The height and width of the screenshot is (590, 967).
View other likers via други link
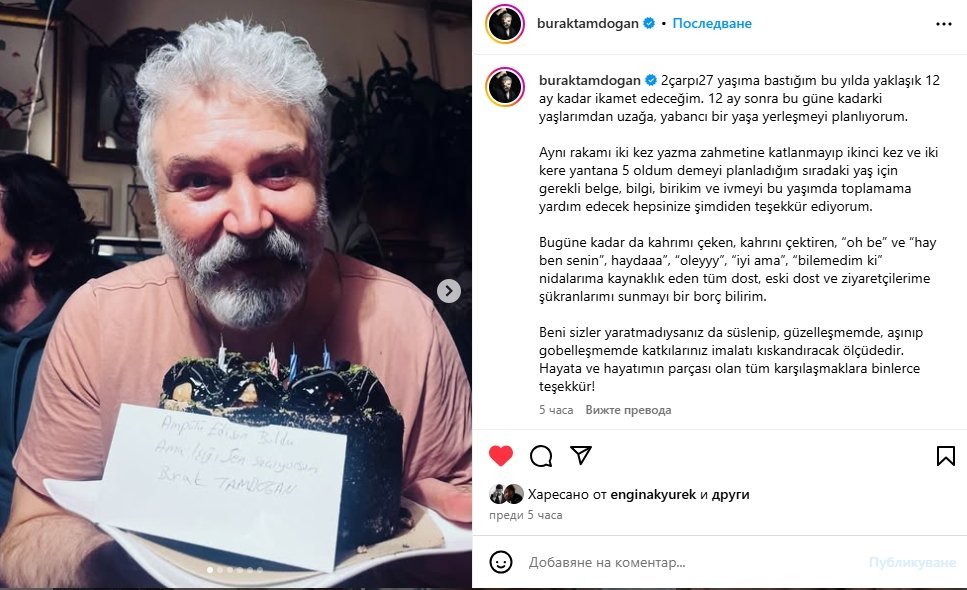(x=730, y=494)
